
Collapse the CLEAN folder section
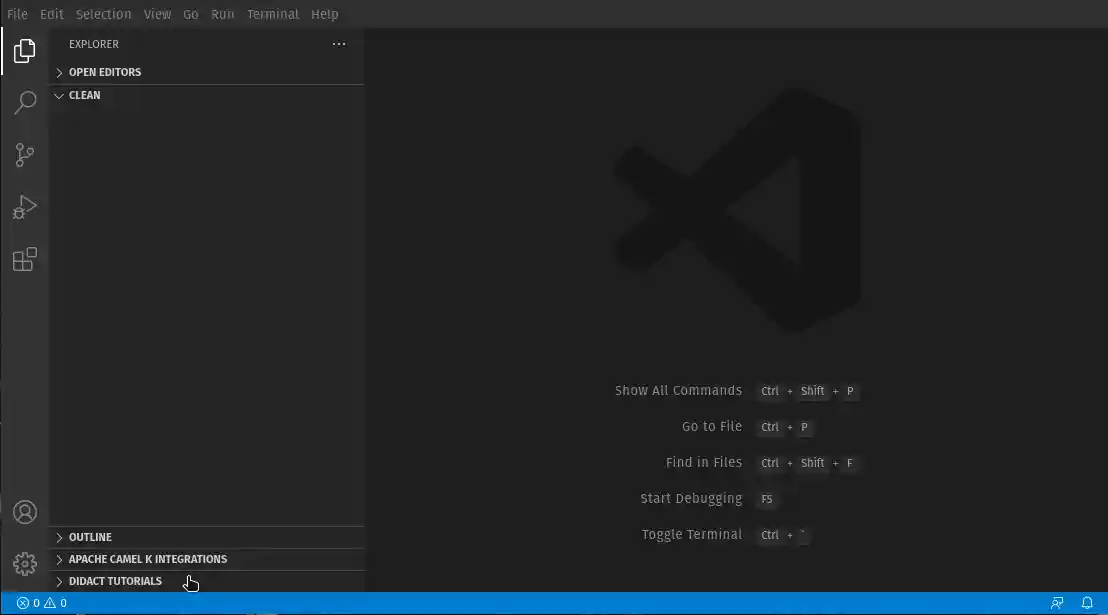83,95
